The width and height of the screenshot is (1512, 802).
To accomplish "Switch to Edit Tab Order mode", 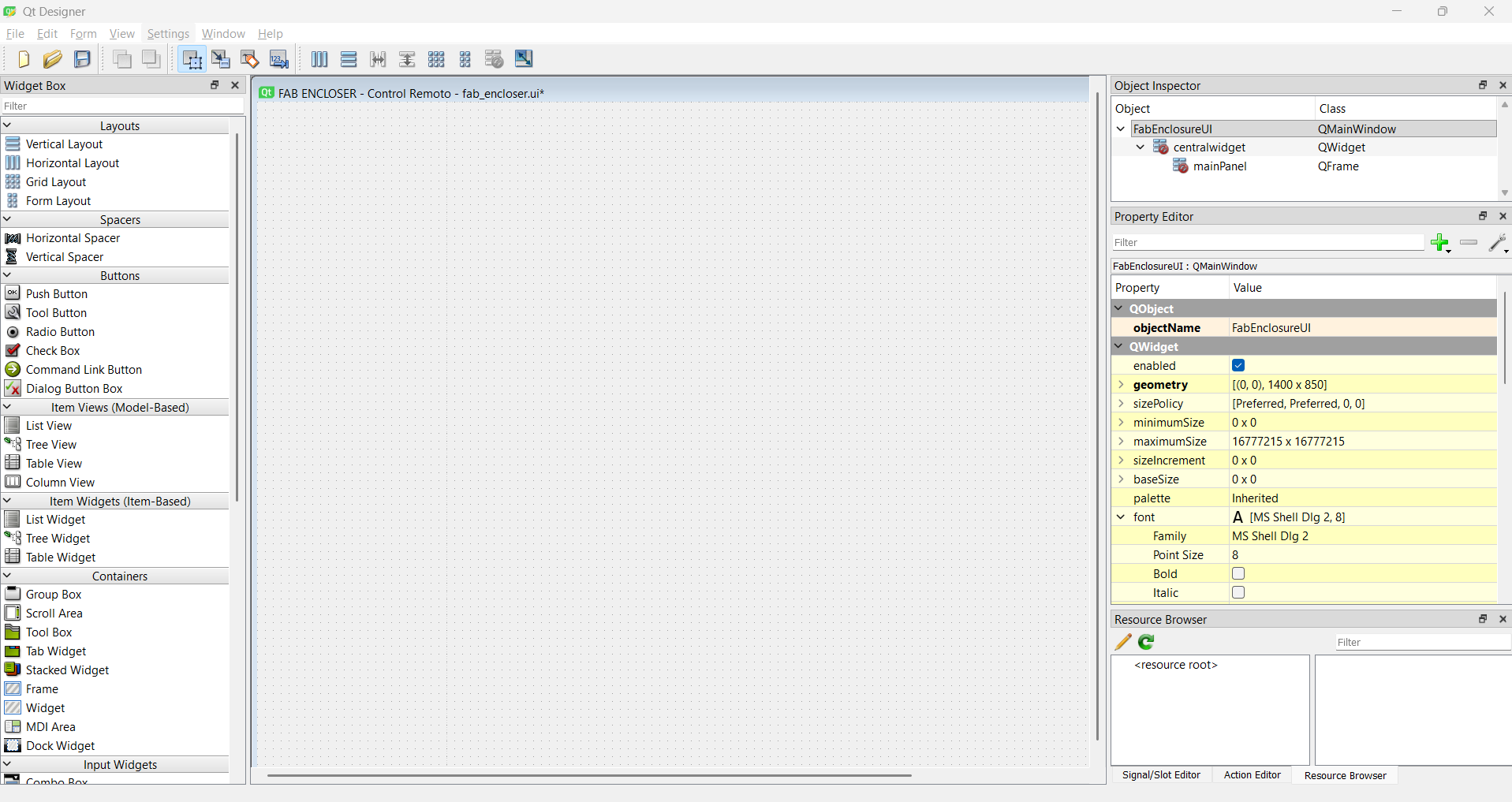I will click(x=279, y=59).
